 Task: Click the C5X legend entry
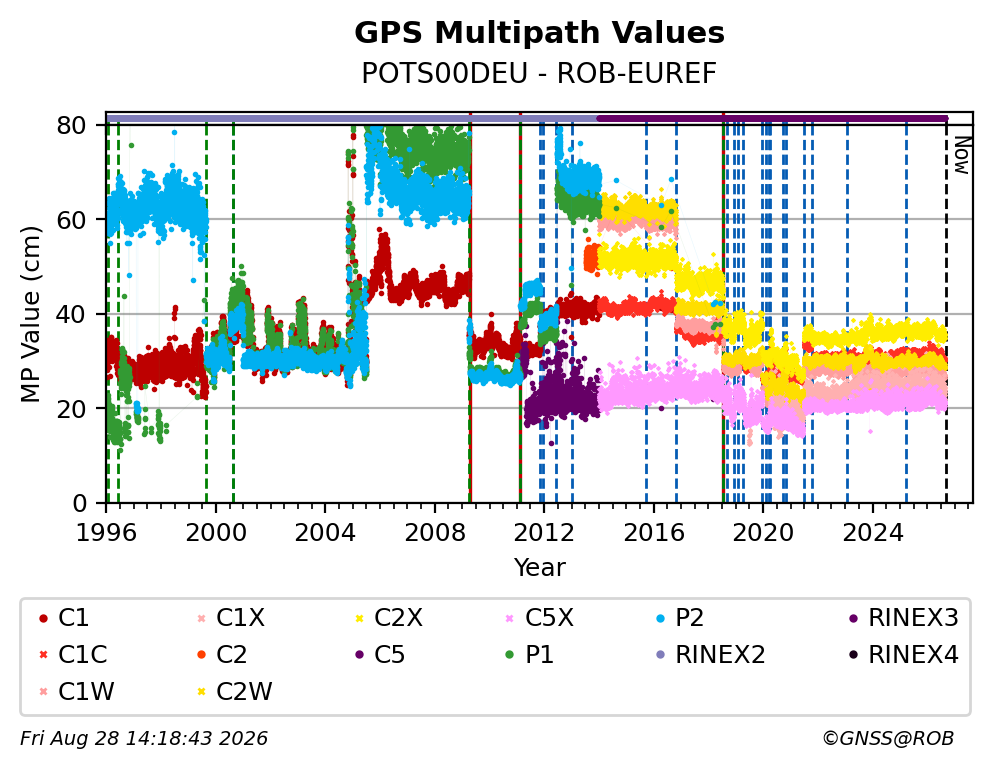tap(540, 618)
